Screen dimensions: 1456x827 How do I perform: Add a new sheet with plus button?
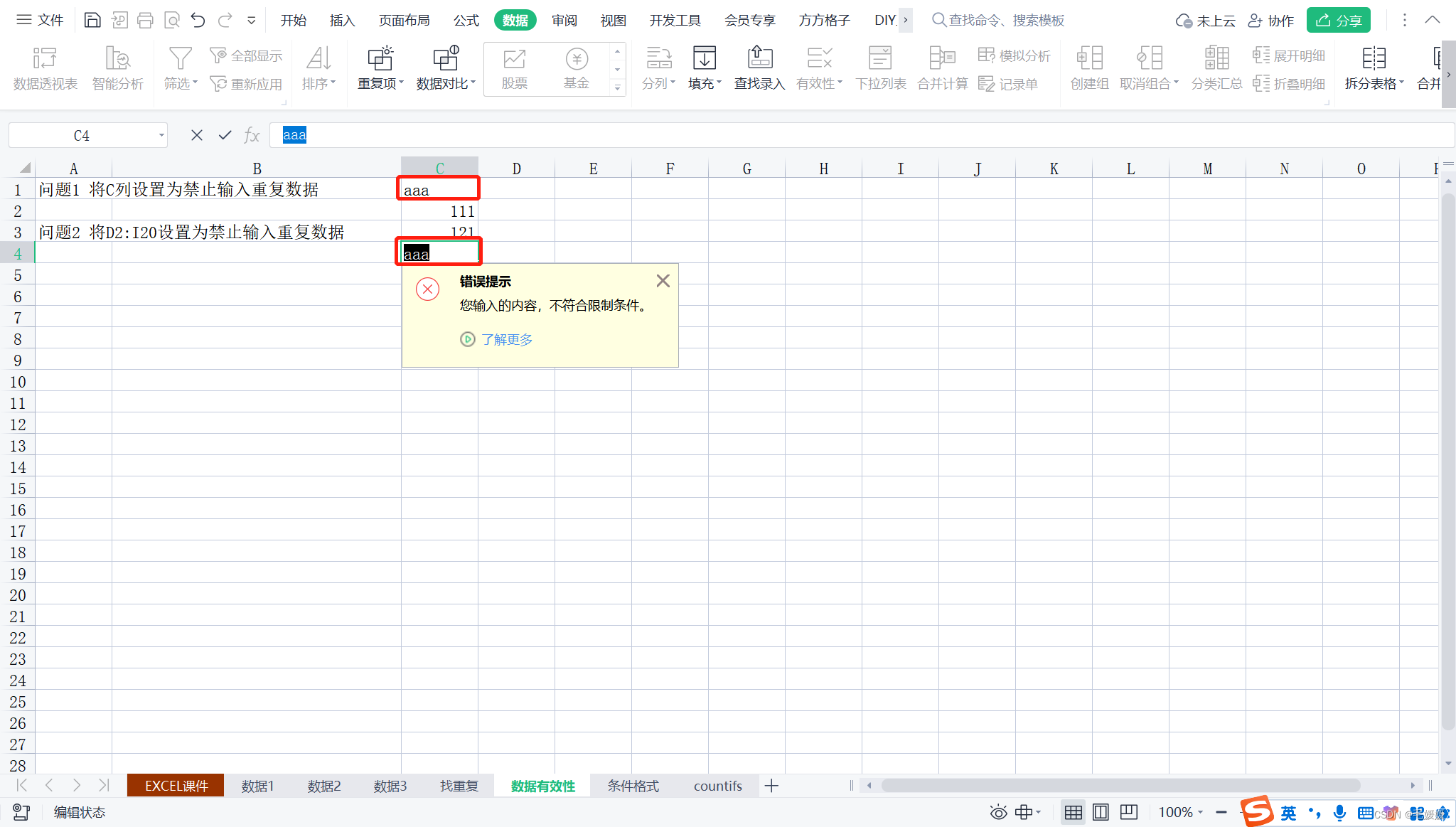(x=771, y=786)
